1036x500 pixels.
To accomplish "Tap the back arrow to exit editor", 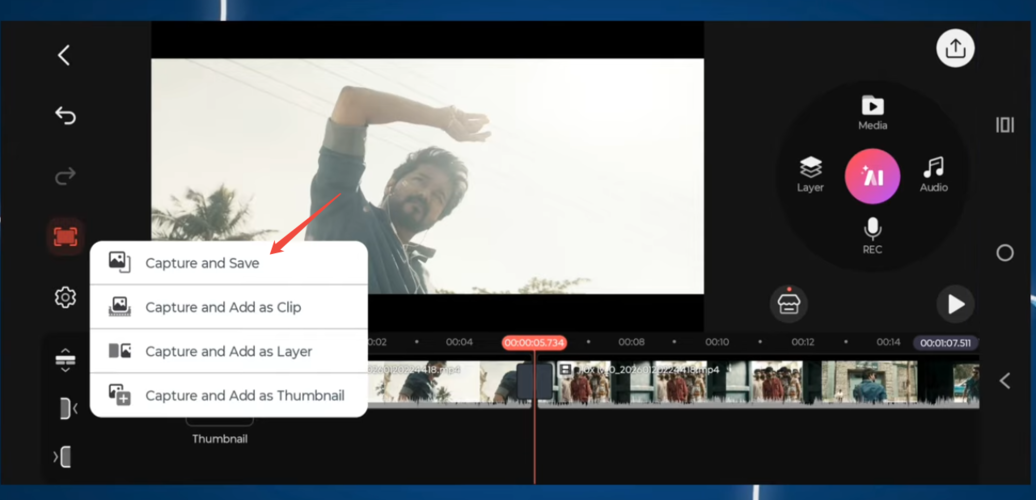I will click(64, 56).
